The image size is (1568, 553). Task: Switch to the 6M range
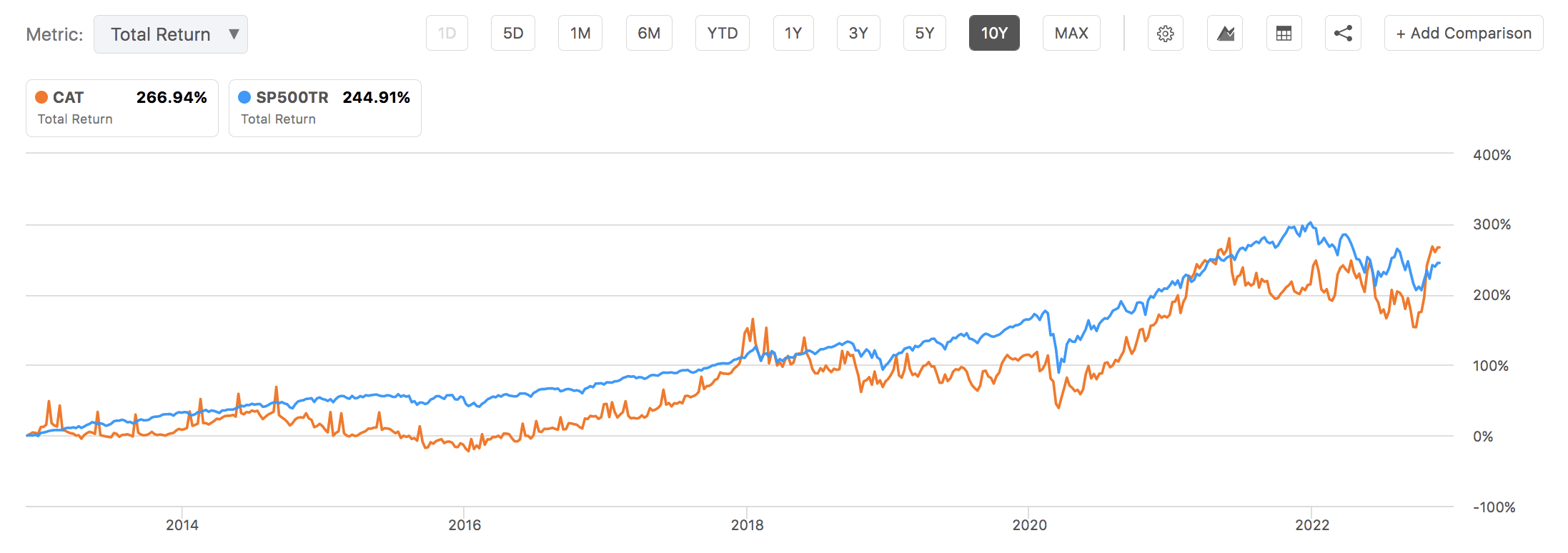(649, 34)
